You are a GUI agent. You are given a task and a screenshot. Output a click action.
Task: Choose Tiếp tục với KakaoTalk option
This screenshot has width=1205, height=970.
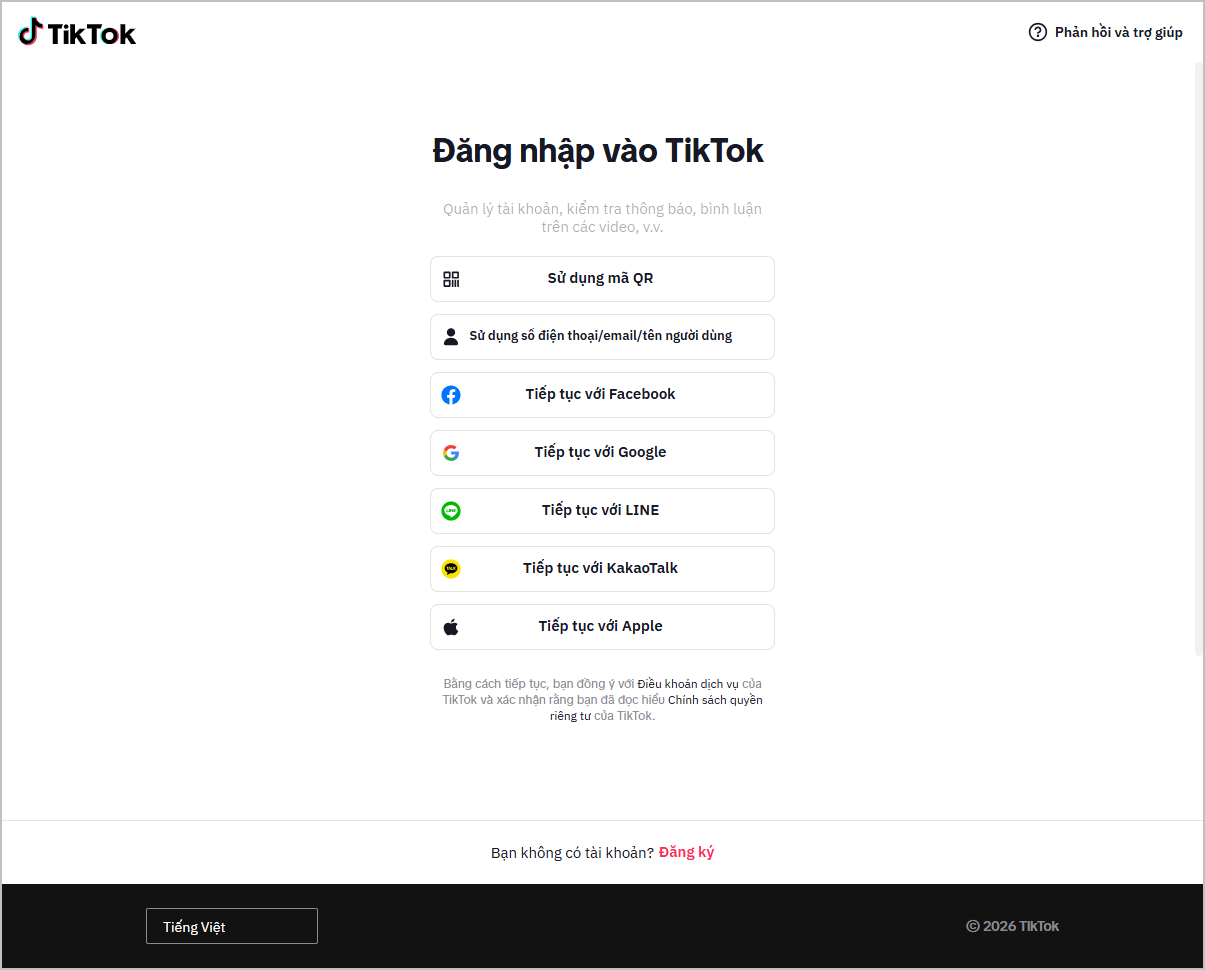click(602, 569)
